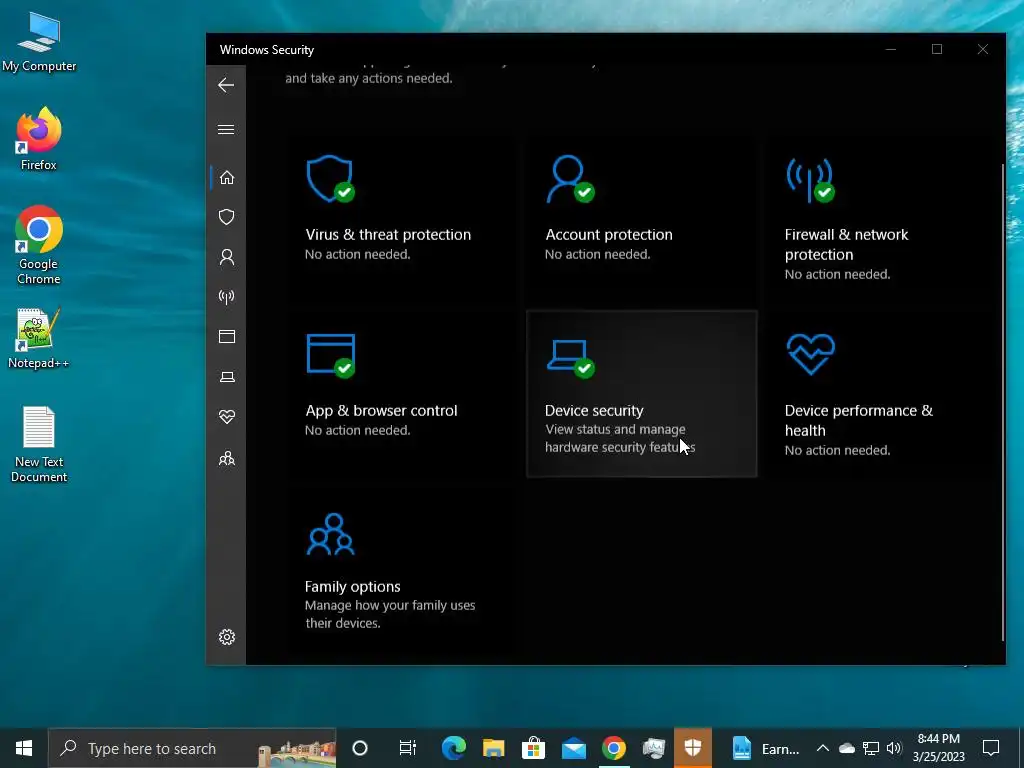Open volume speaker icon in tray

click(x=894, y=748)
